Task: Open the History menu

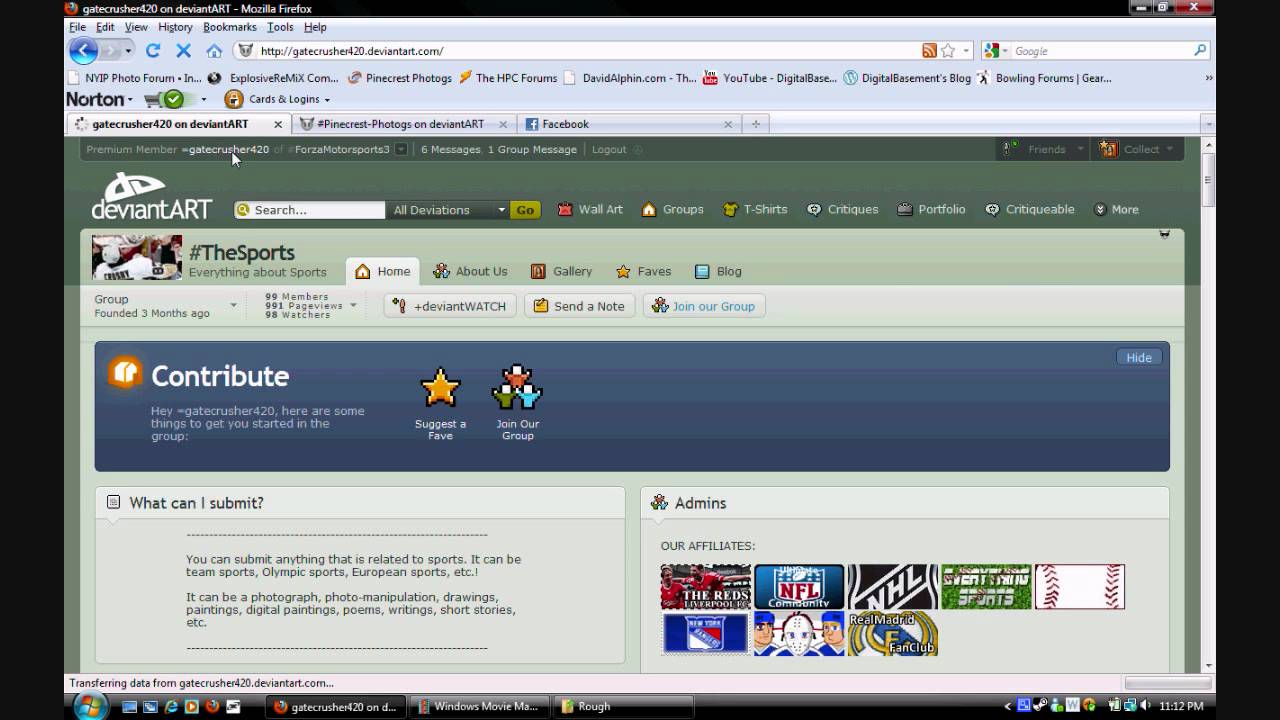Action: coord(175,27)
